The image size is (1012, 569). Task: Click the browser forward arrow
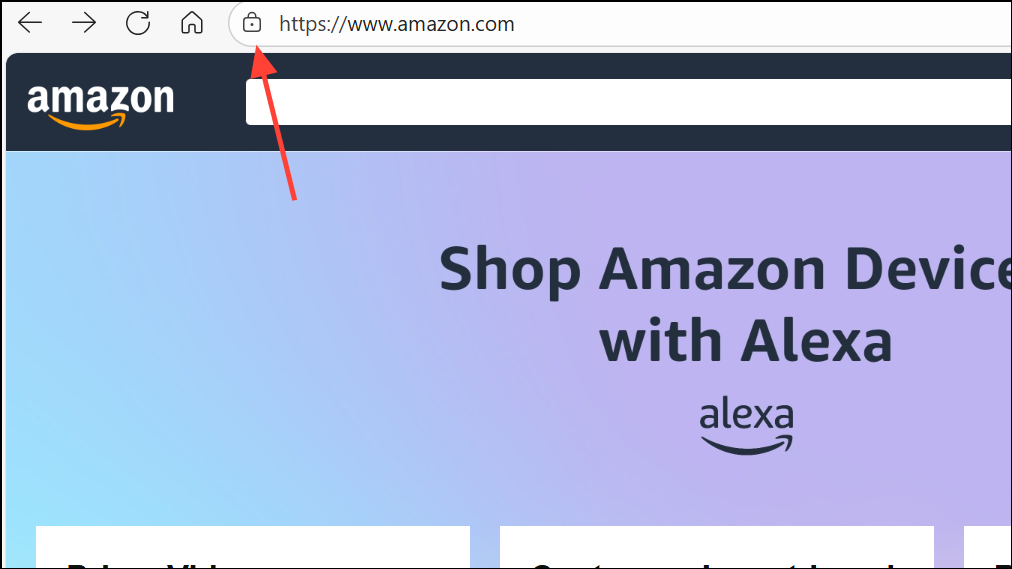tap(84, 23)
